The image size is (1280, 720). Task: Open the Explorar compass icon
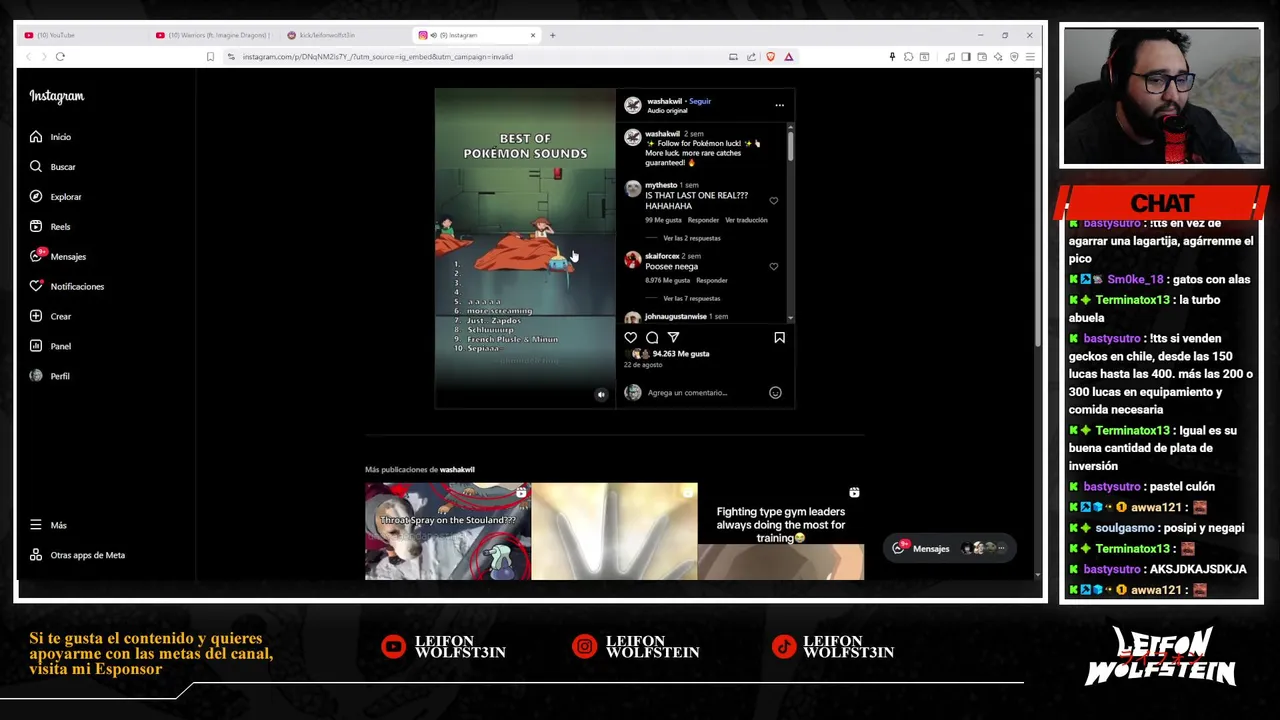pyautogui.click(x=36, y=197)
